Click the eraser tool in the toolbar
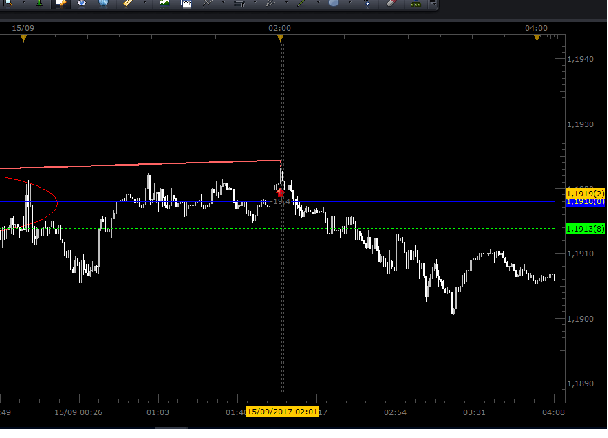 [390, 4]
